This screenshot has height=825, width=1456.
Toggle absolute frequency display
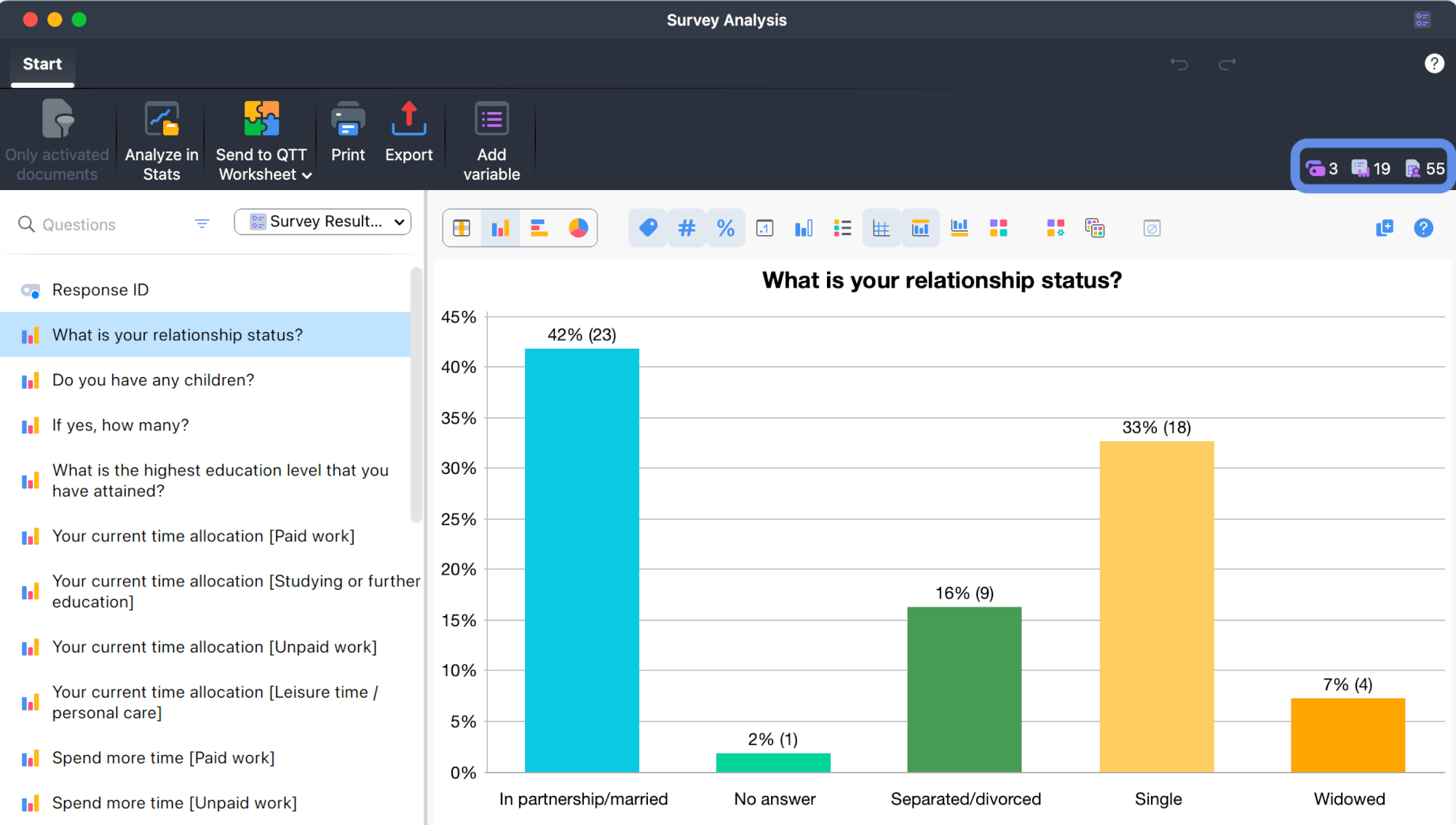pyautogui.click(x=686, y=227)
